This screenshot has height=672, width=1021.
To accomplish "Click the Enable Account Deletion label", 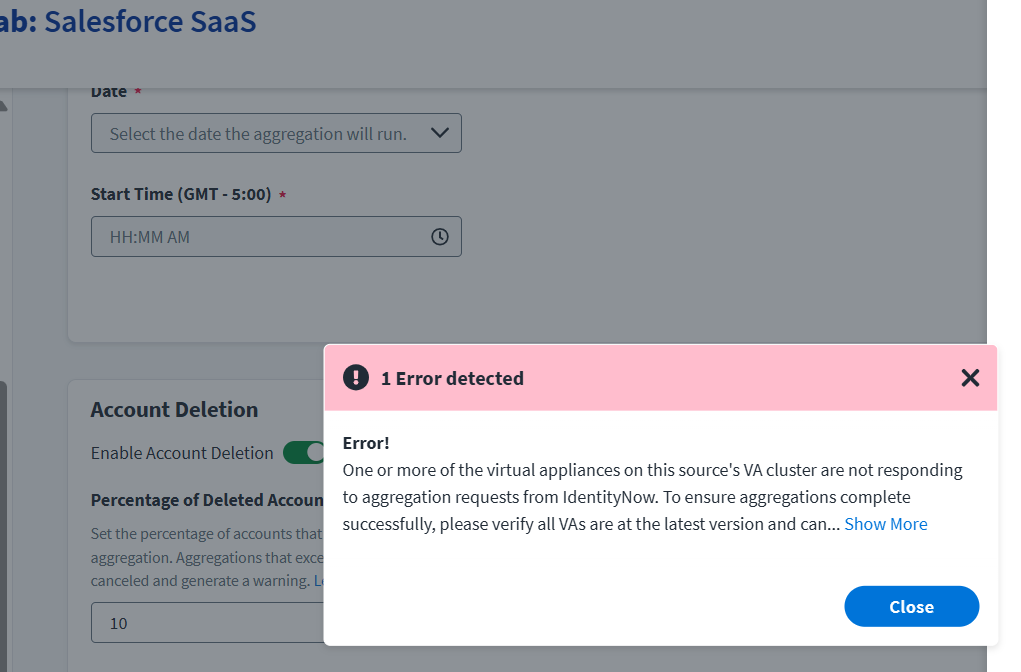I will 182,453.
